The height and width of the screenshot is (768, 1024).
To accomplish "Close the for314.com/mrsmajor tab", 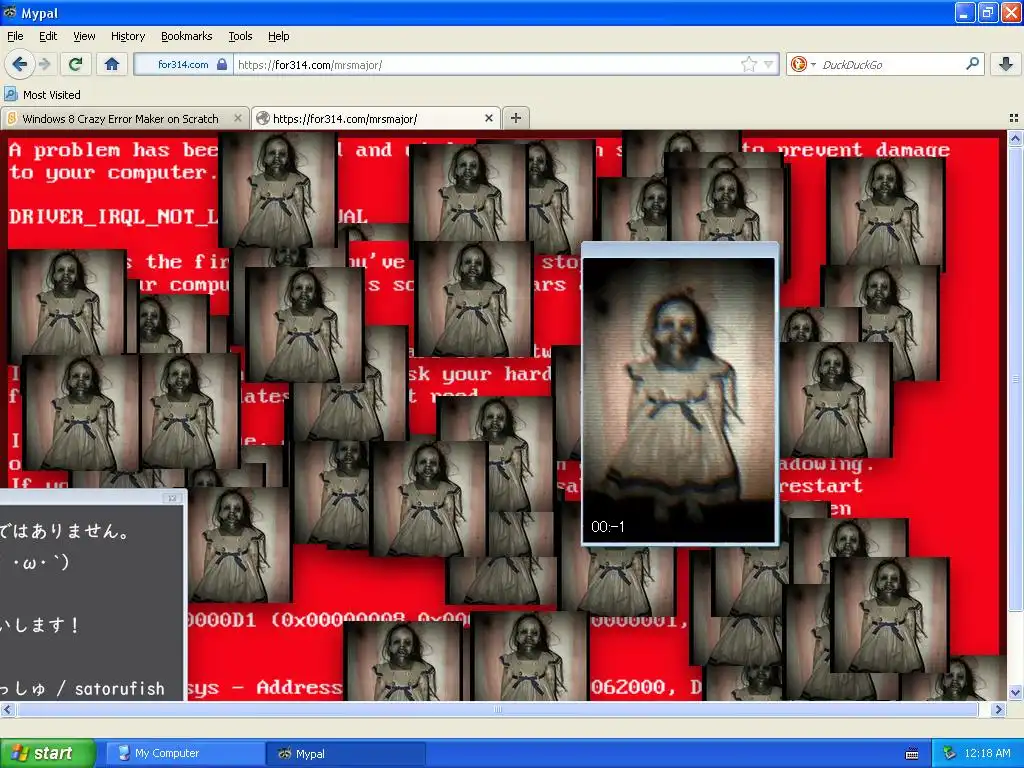I will pos(488,118).
